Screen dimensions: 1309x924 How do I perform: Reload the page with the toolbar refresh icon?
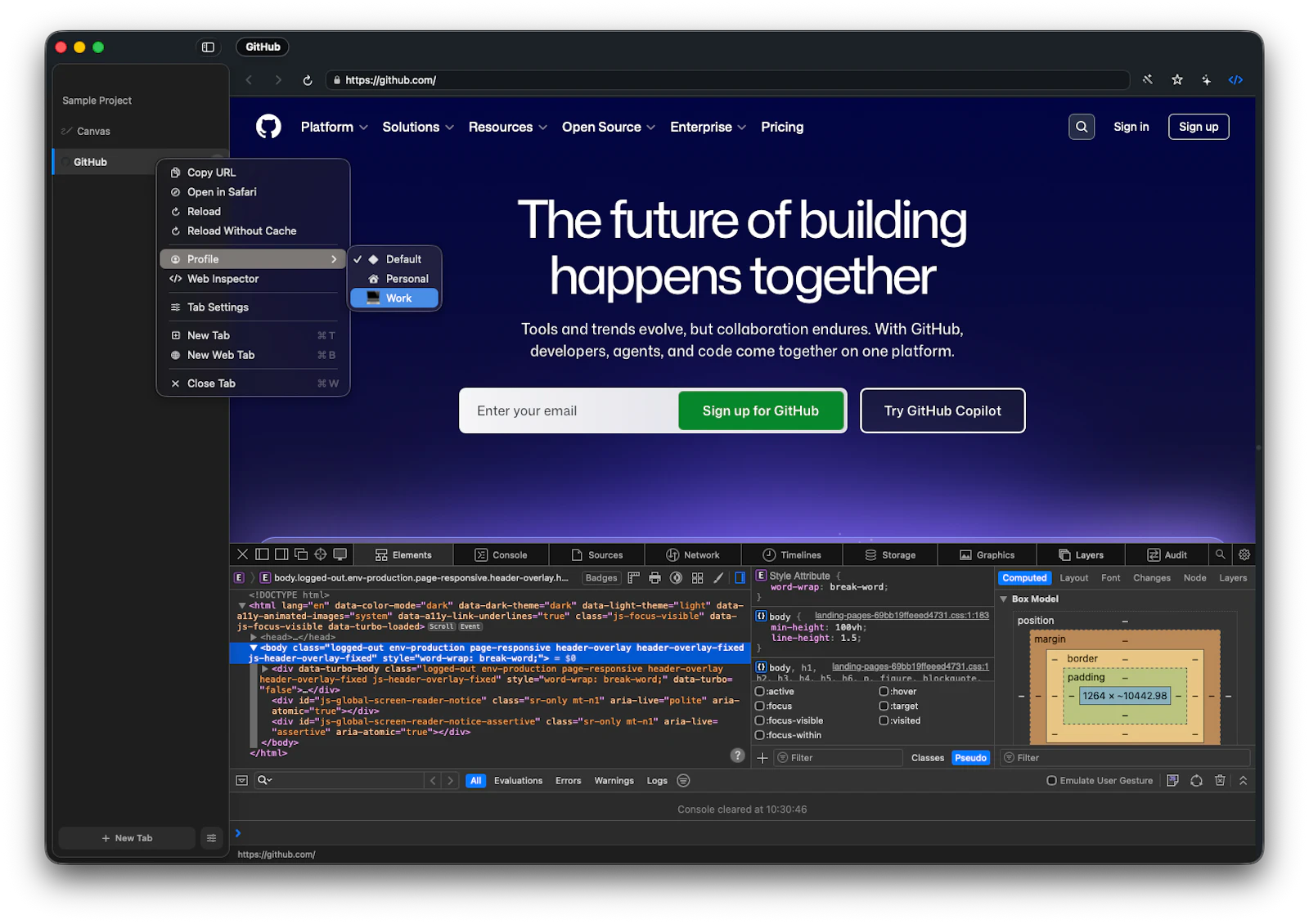pyautogui.click(x=308, y=80)
